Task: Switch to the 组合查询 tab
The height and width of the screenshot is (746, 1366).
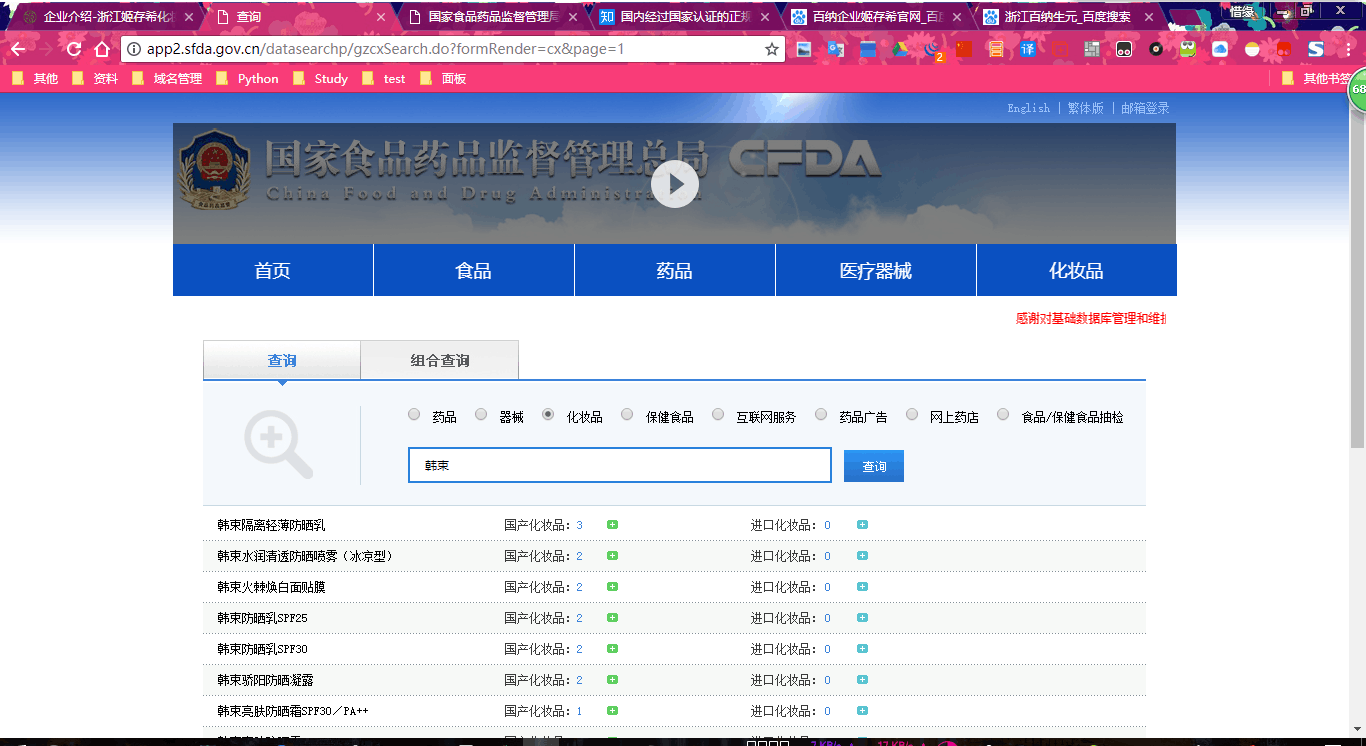Action: pyautogui.click(x=440, y=360)
